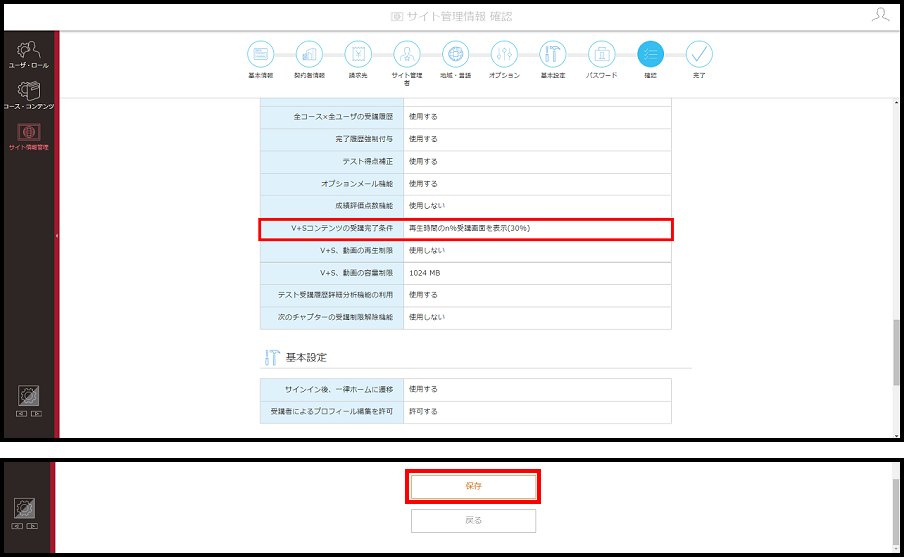Jump to the 契約者情報 step icon
Viewport: 906px width, 558px height.
[309, 54]
